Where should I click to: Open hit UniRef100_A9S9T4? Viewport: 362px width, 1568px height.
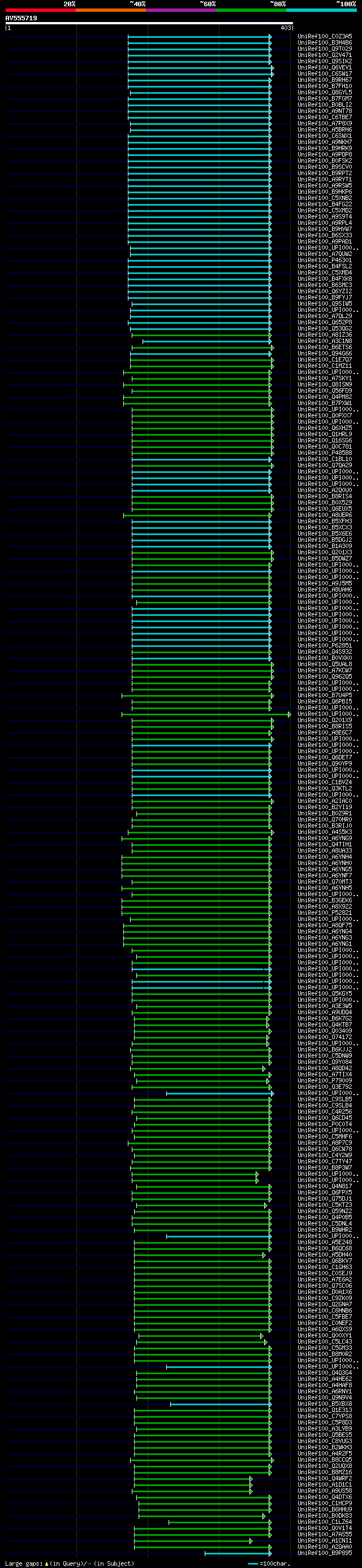point(325,217)
